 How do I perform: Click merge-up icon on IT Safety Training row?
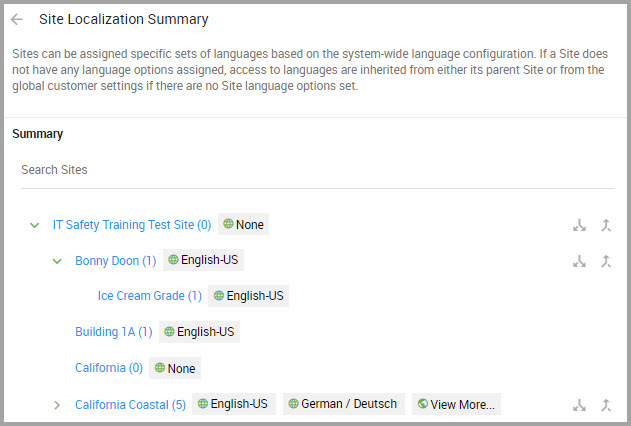(x=606, y=225)
